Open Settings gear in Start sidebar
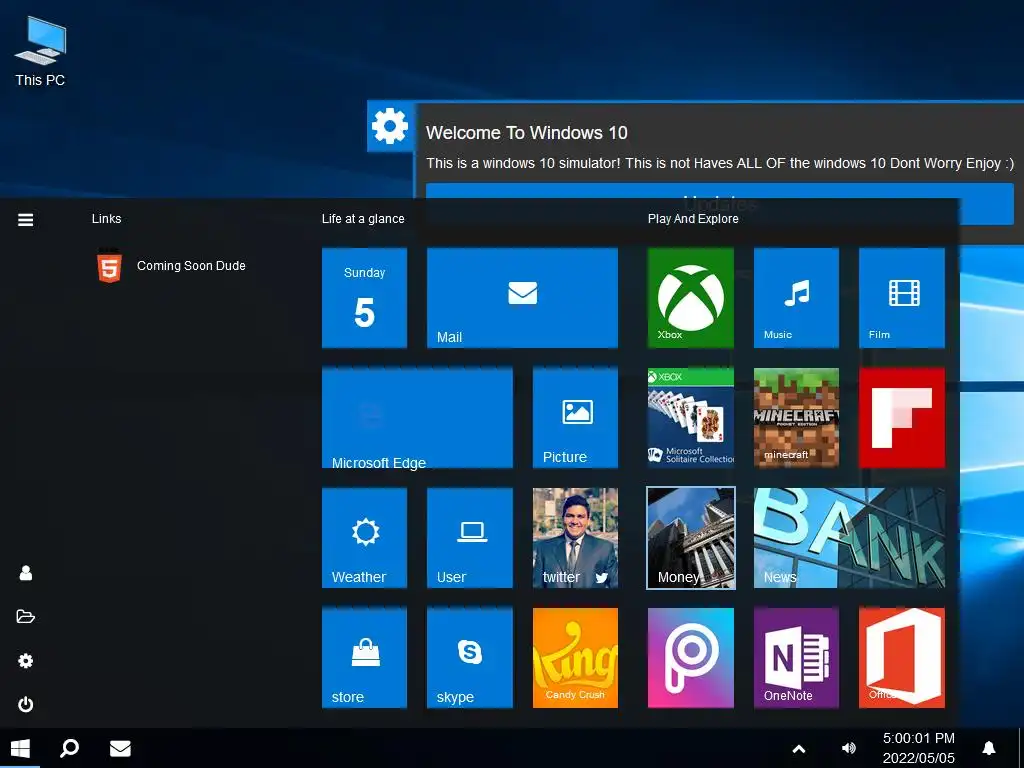The image size is (1024, 768). [25, 661]
